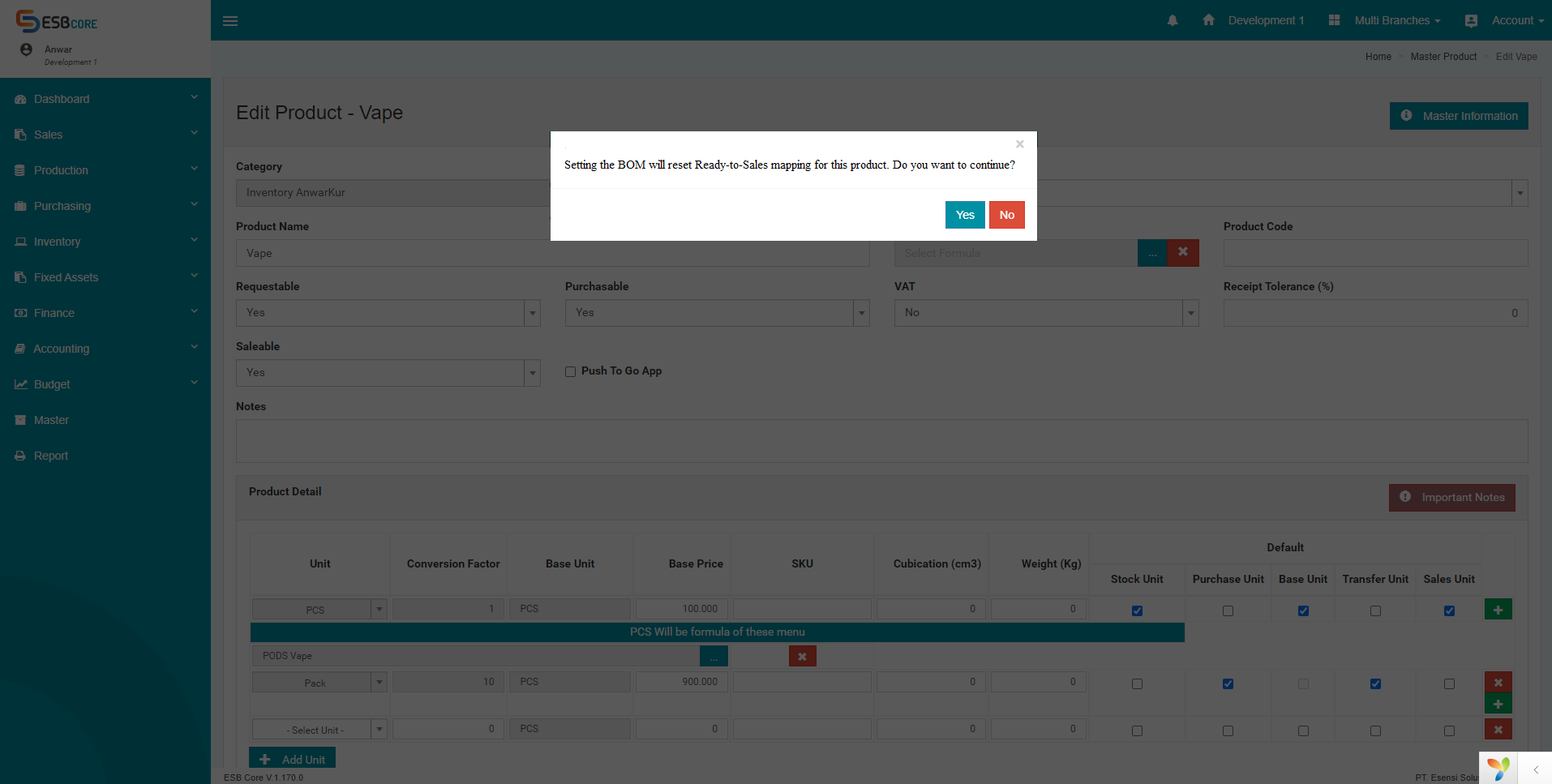
Task: Expand the Sales sidebar menu
Action: (105, 135)
